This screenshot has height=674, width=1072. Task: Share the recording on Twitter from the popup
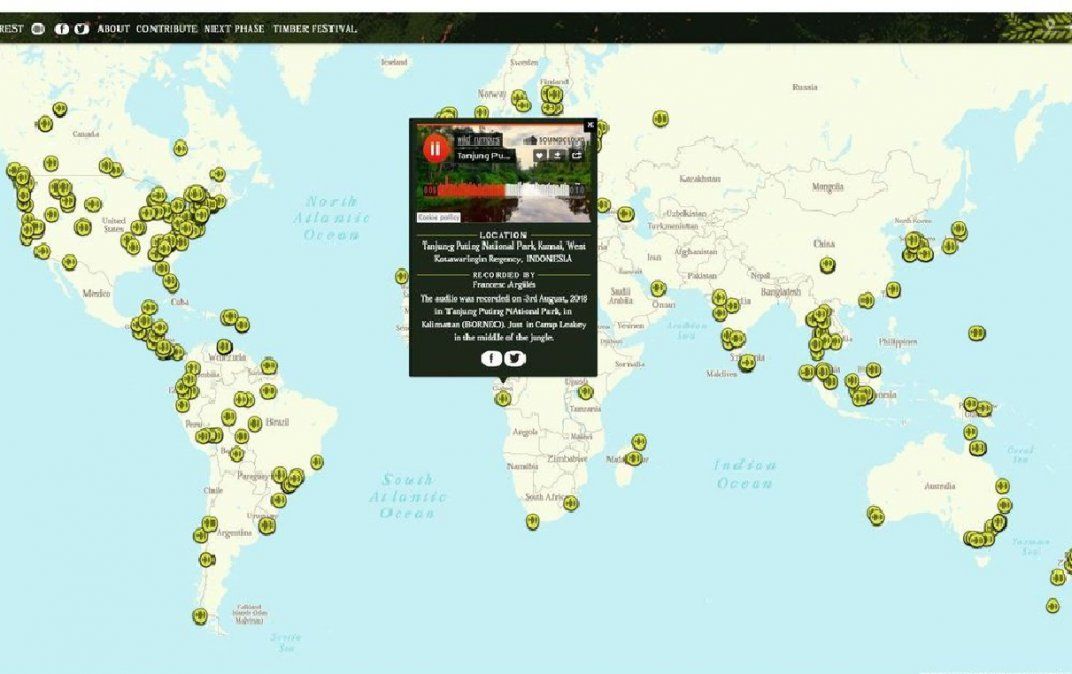(x=515, y=358)
